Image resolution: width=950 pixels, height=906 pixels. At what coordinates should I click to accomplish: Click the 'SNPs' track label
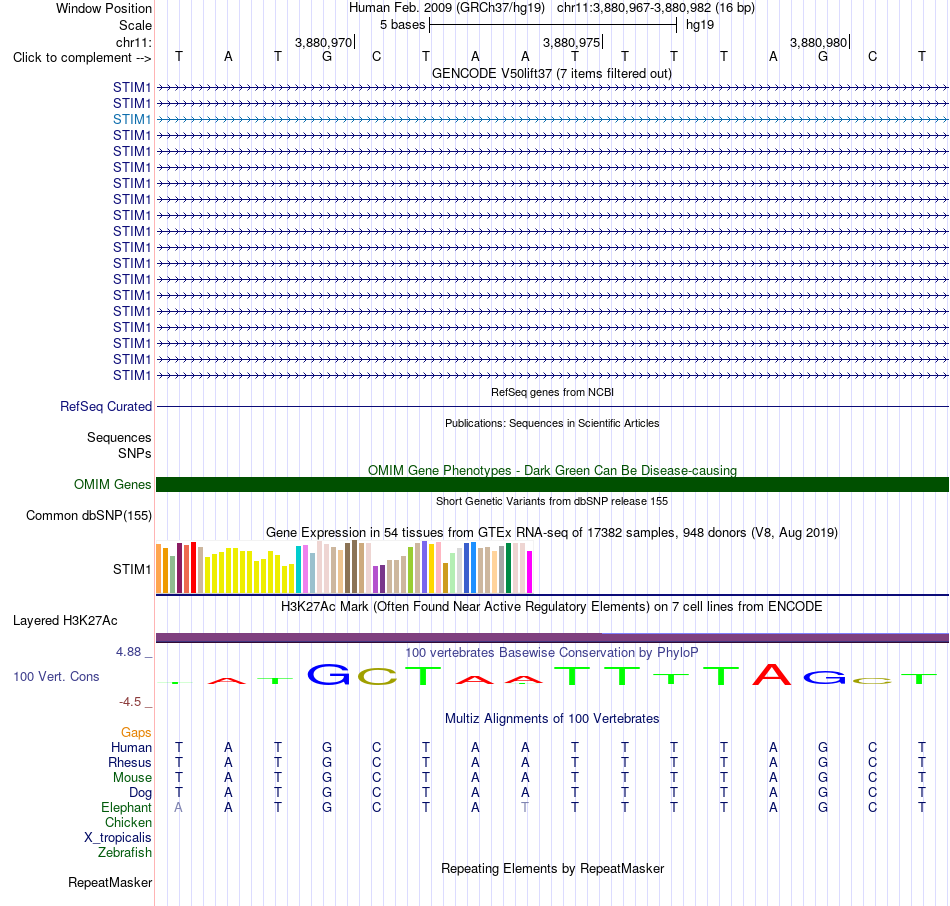pos(135,453)
